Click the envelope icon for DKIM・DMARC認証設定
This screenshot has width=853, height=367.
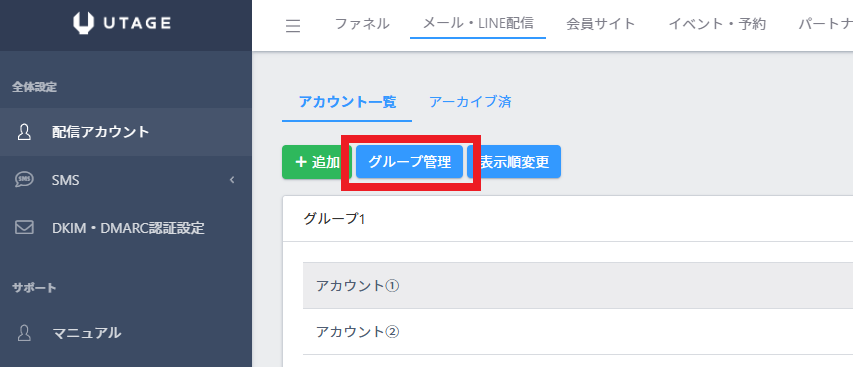pyautogui.click(x=24, y=227)
